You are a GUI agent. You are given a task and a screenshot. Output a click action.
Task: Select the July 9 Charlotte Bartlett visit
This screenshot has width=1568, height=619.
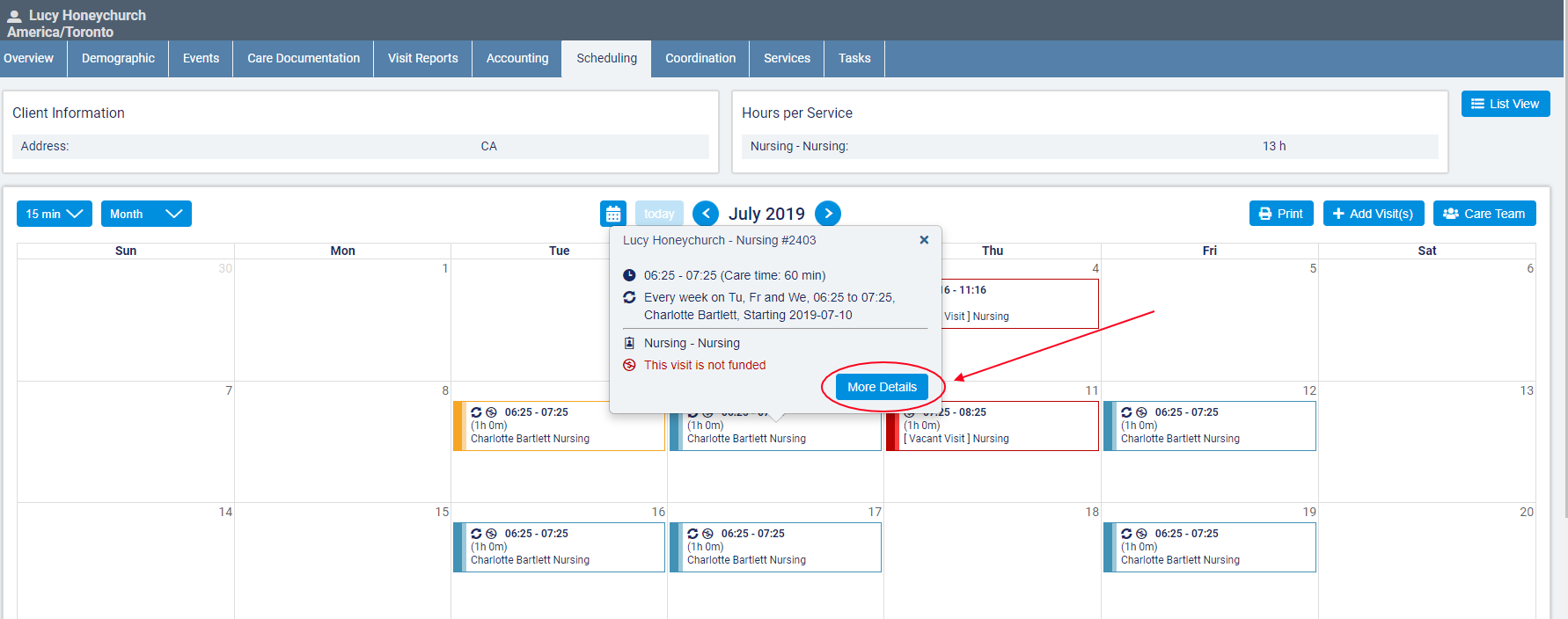click(560, 426)
